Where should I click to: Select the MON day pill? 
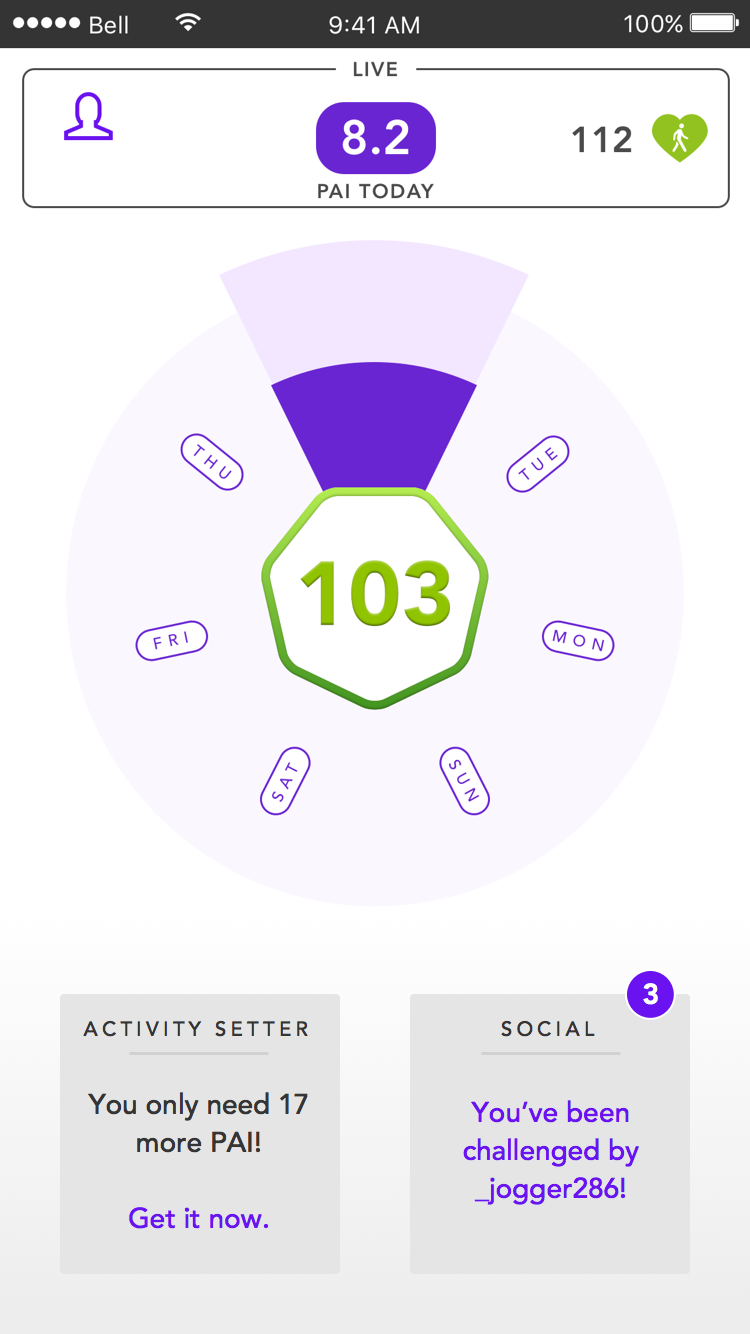tap(578, 640)
